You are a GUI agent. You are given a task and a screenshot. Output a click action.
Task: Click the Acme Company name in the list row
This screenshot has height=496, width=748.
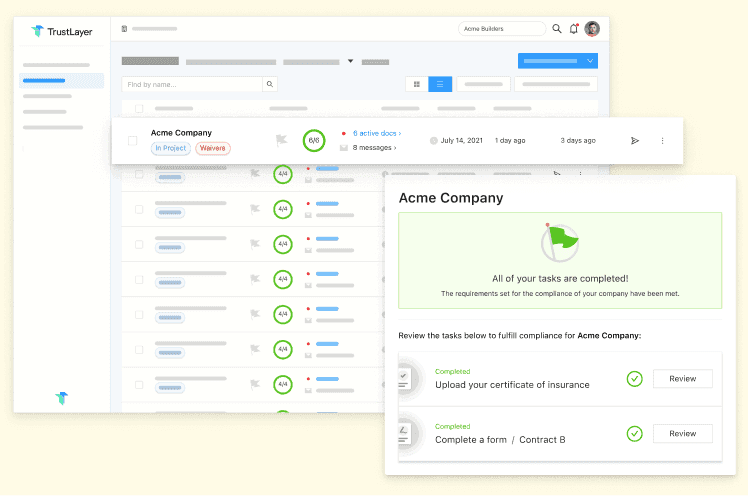coord(181,133)
